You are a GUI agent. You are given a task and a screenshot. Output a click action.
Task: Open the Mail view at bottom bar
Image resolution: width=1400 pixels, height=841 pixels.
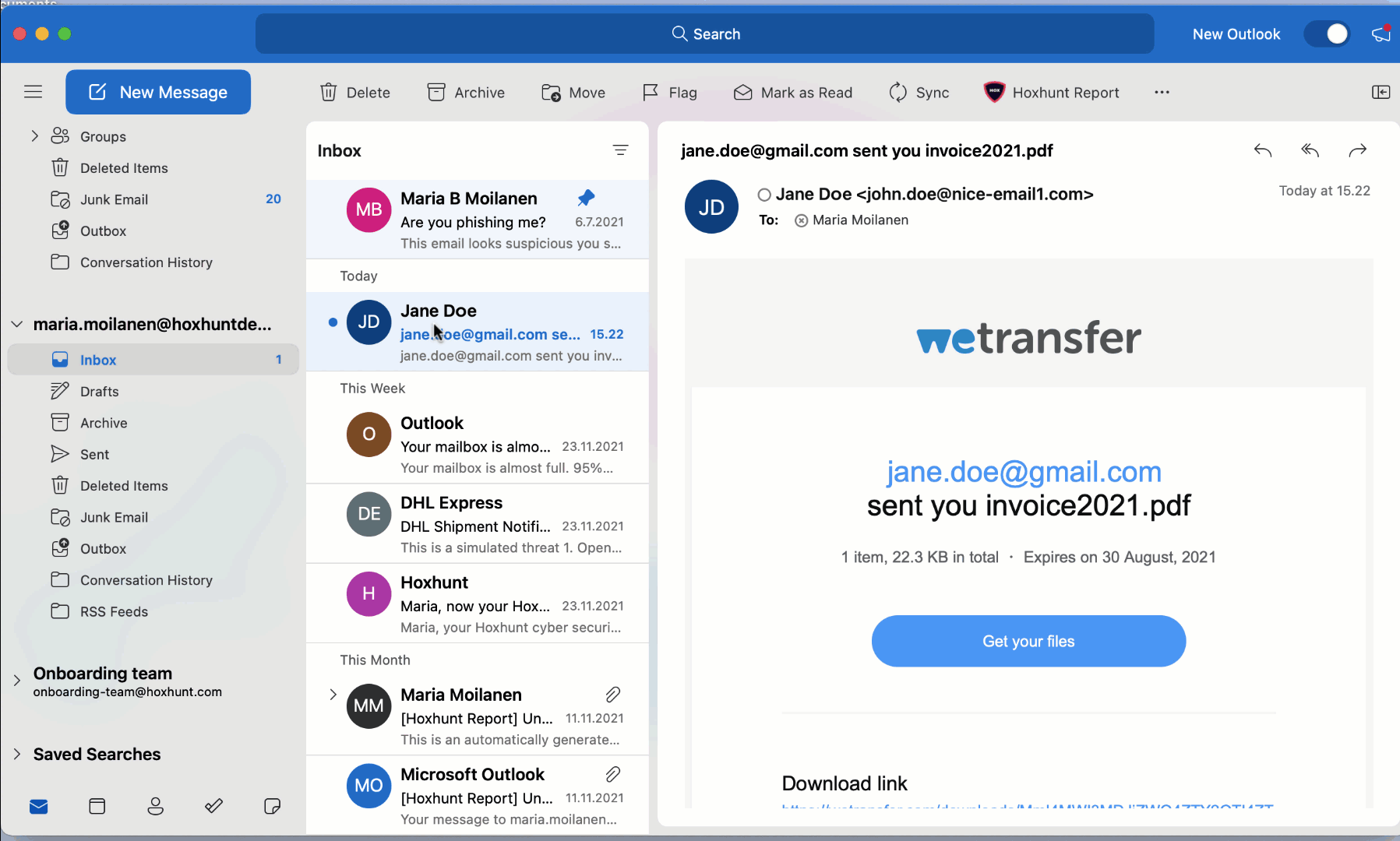[39, 807]
